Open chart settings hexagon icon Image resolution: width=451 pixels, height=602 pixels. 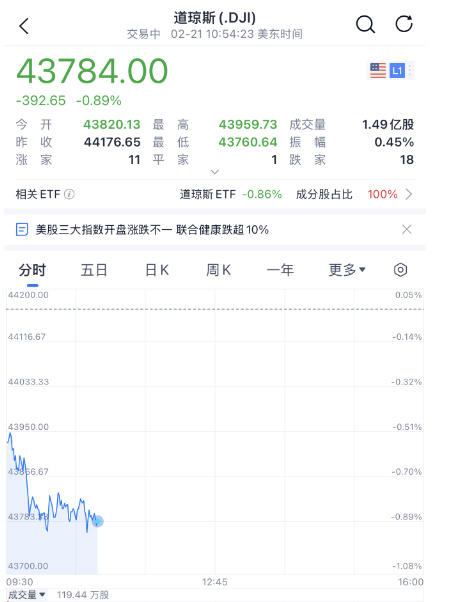point(400,270)
